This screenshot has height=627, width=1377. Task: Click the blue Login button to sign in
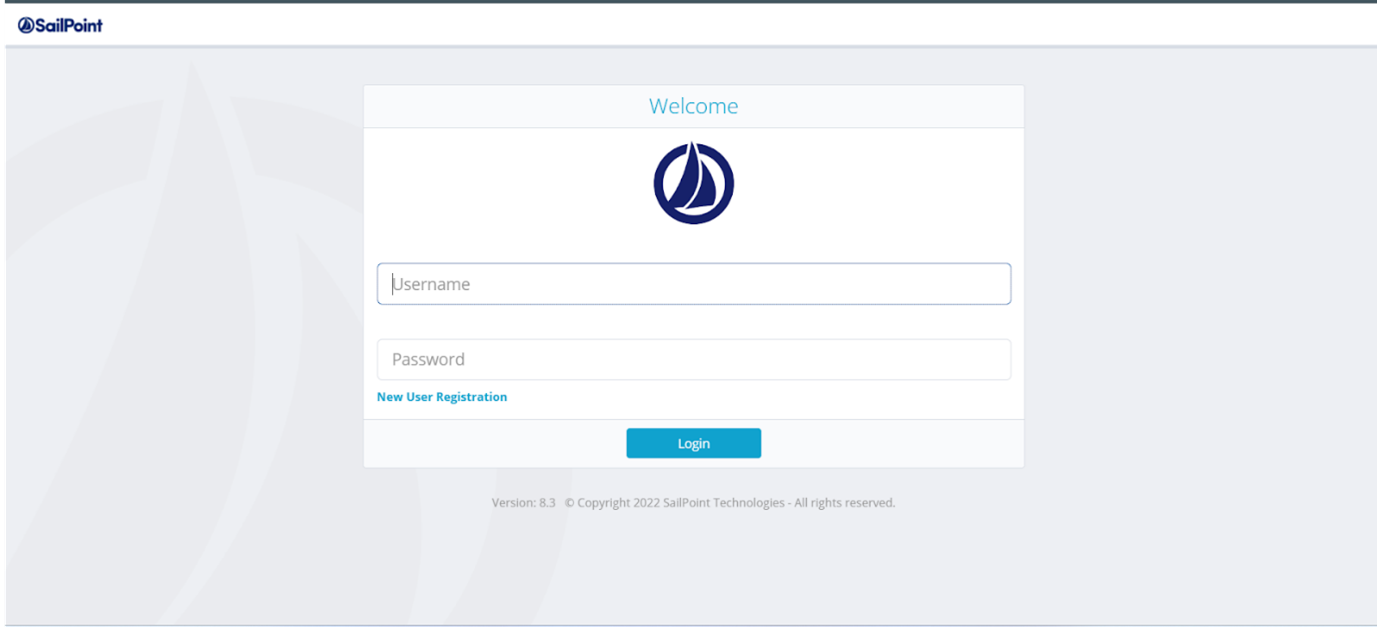coord(693,443)
